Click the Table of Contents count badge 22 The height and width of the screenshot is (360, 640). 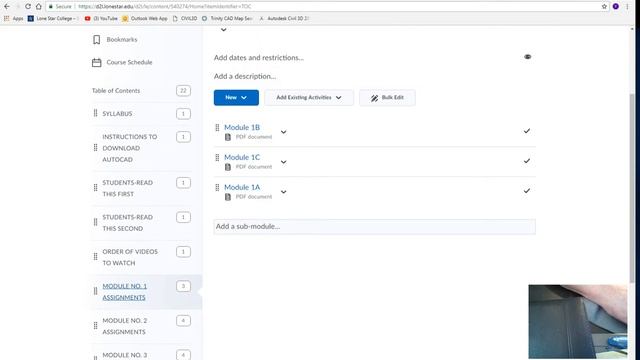[183, 91]
